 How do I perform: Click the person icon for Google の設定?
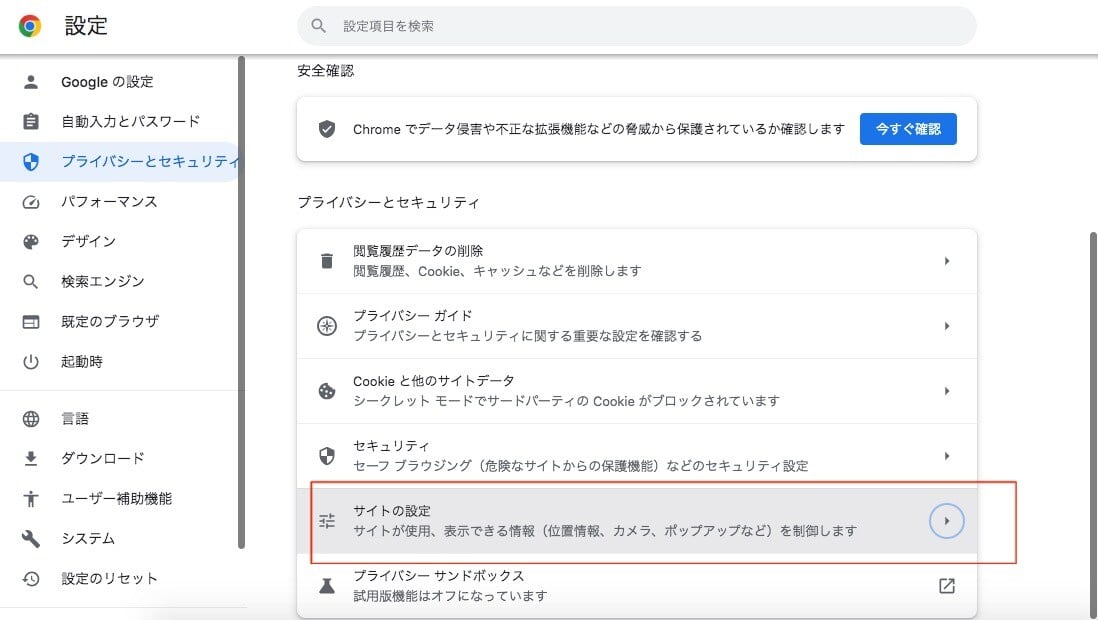click(x=31, y=82)
